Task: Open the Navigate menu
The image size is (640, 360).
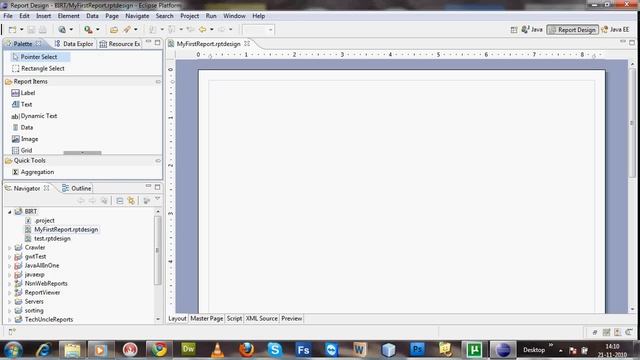Action: click(x=137, y=16)
